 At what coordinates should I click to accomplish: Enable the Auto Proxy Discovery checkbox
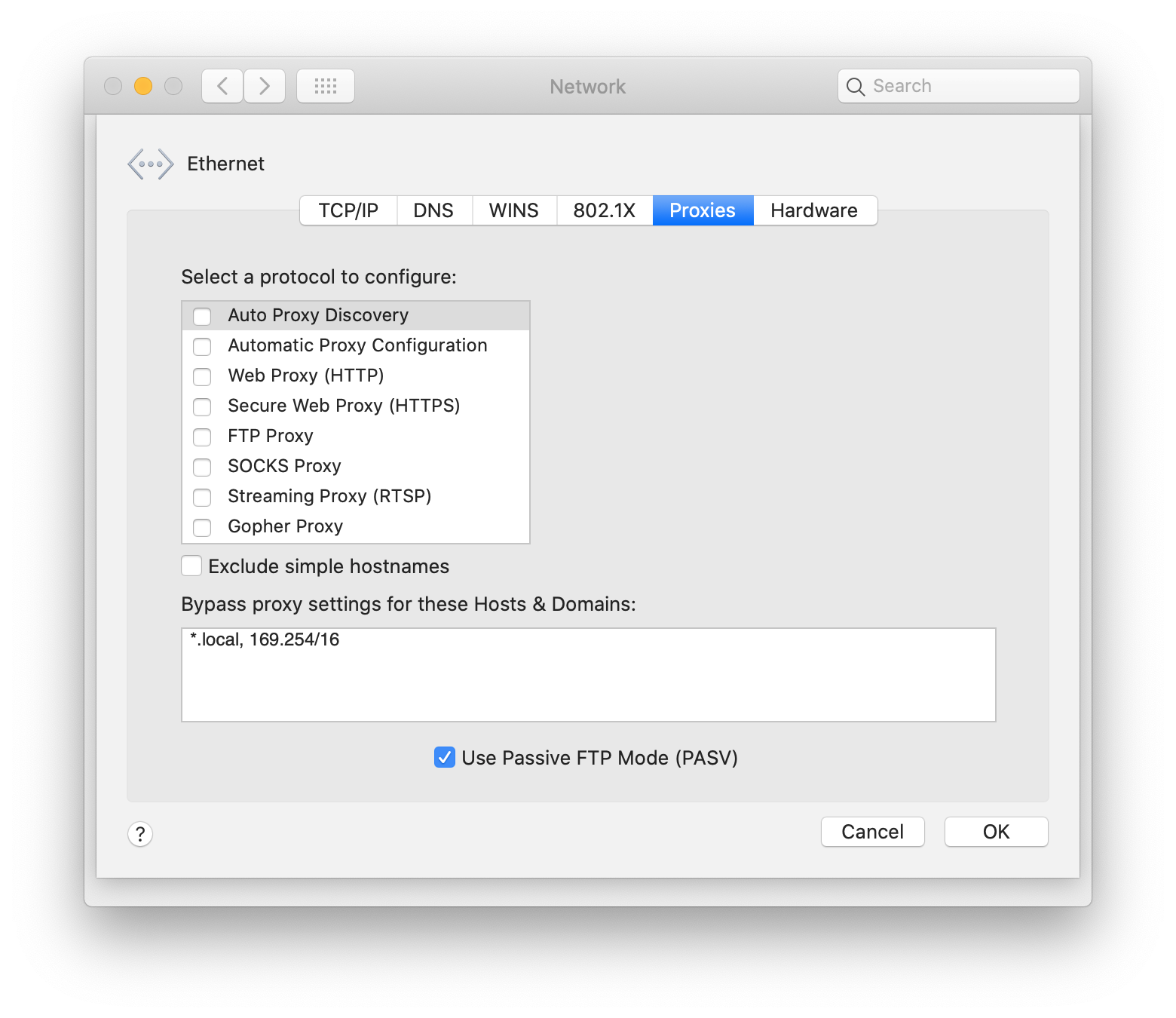click(x=202, y=316)
